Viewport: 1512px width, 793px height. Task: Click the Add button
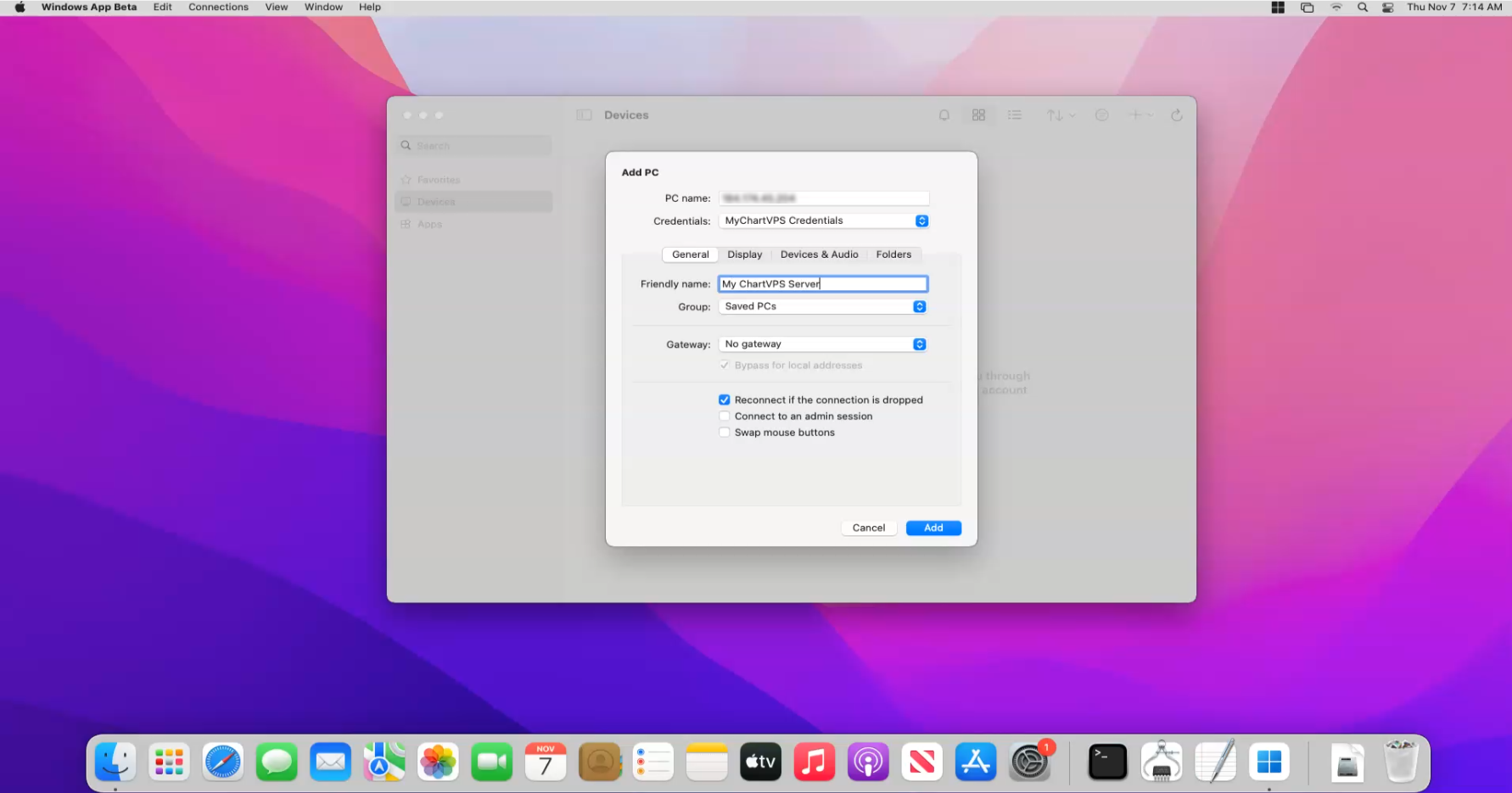click(933, 528)
